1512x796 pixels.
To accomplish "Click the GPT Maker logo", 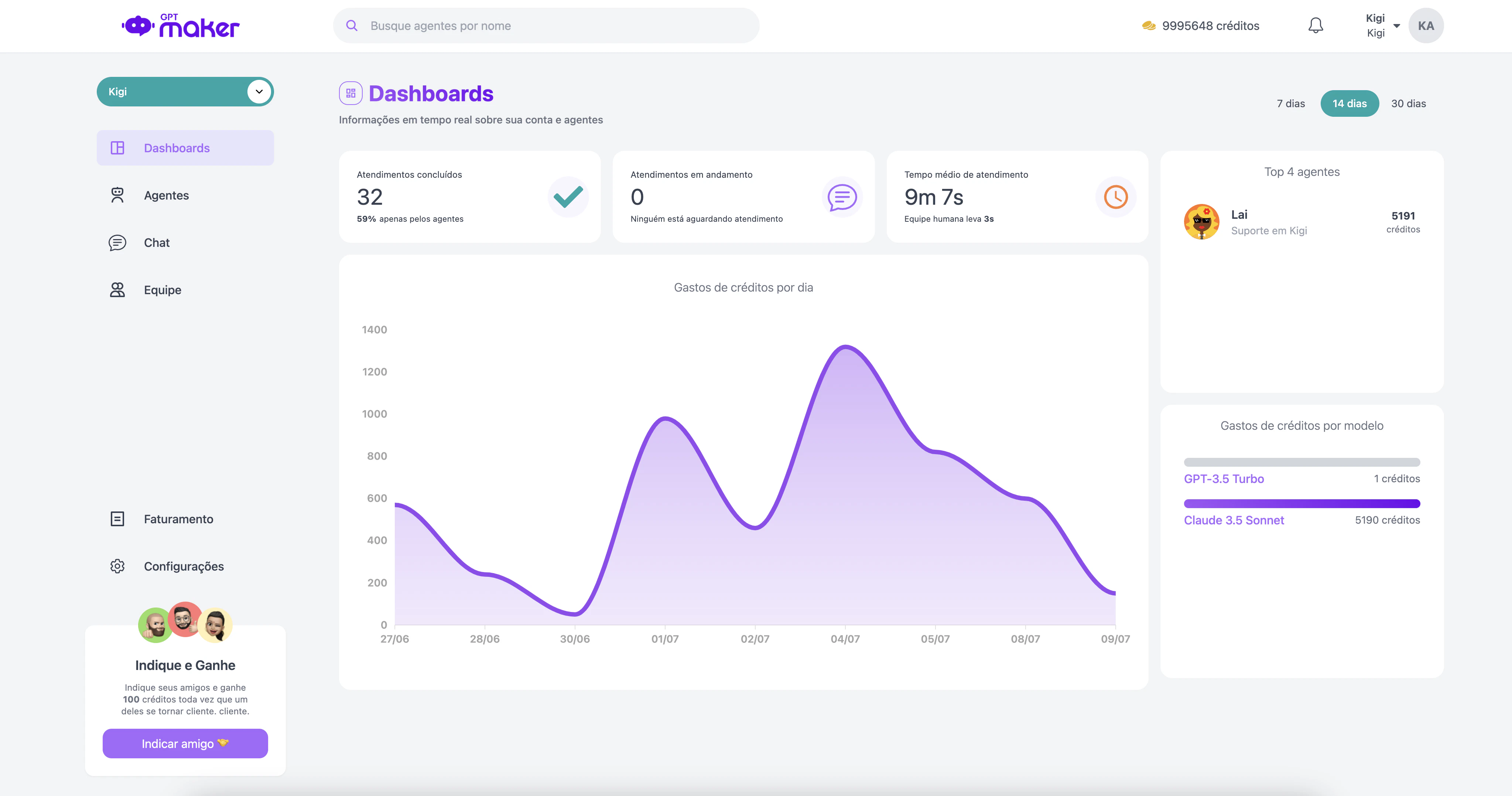I will 180,26.
